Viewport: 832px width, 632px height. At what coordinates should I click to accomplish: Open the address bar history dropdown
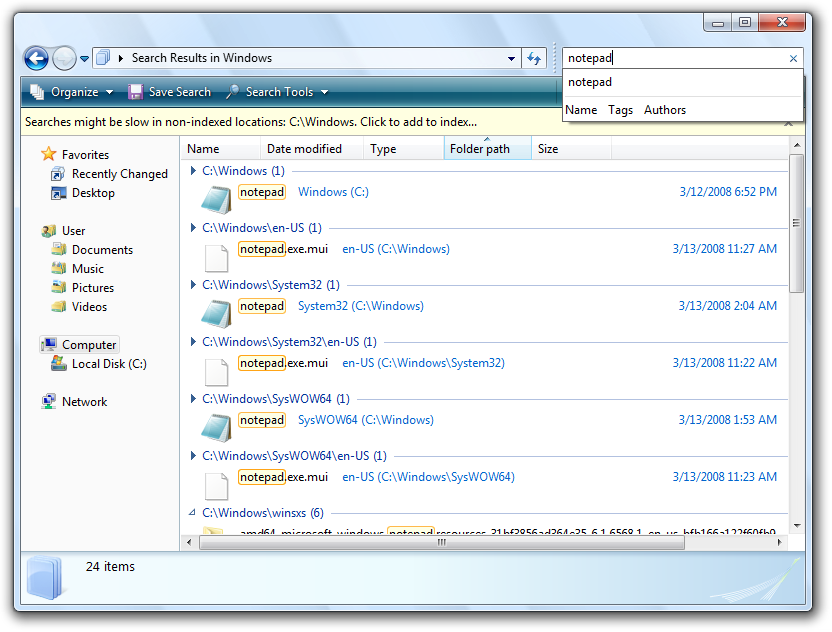511,58
